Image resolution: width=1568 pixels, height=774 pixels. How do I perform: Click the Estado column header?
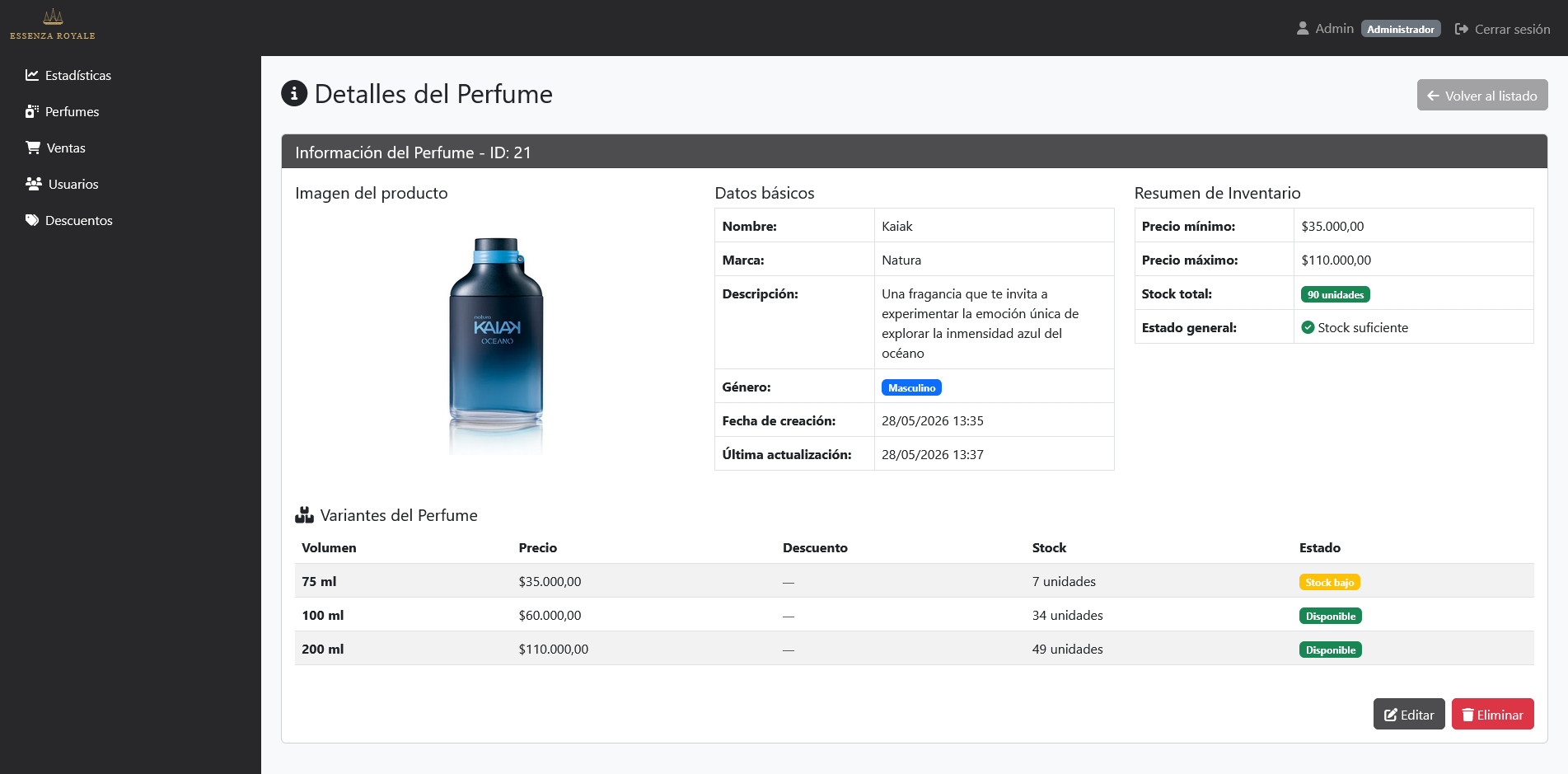pyautogui.click(x=1320, y=547)
